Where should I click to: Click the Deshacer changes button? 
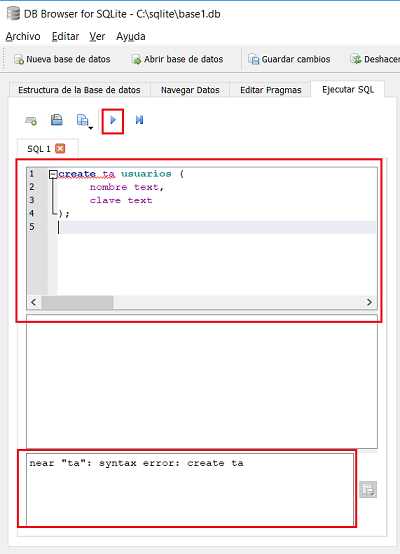tap(375, 59)
